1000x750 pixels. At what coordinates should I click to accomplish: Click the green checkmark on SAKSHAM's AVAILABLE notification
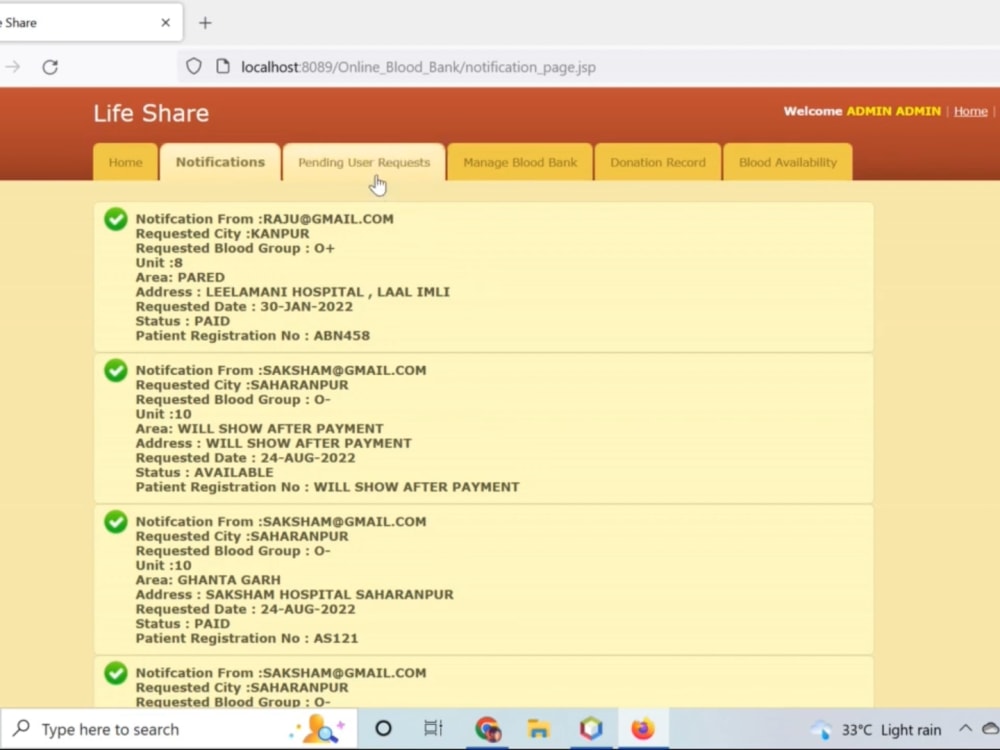115,370
